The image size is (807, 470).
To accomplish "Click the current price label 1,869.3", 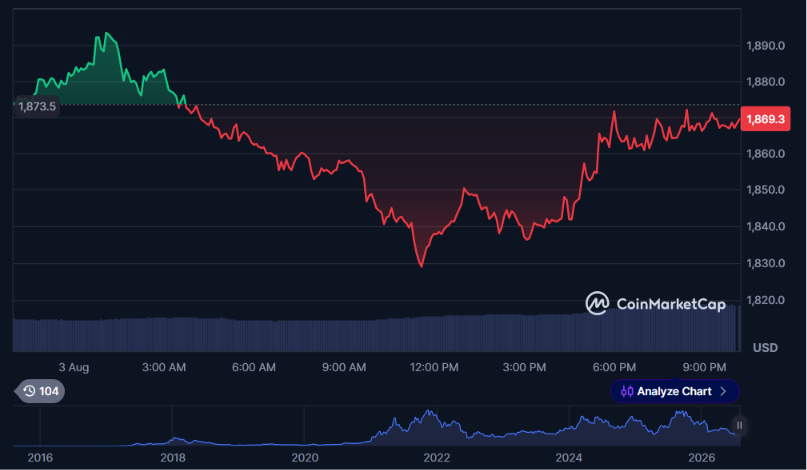I will (x=765, y=119).
